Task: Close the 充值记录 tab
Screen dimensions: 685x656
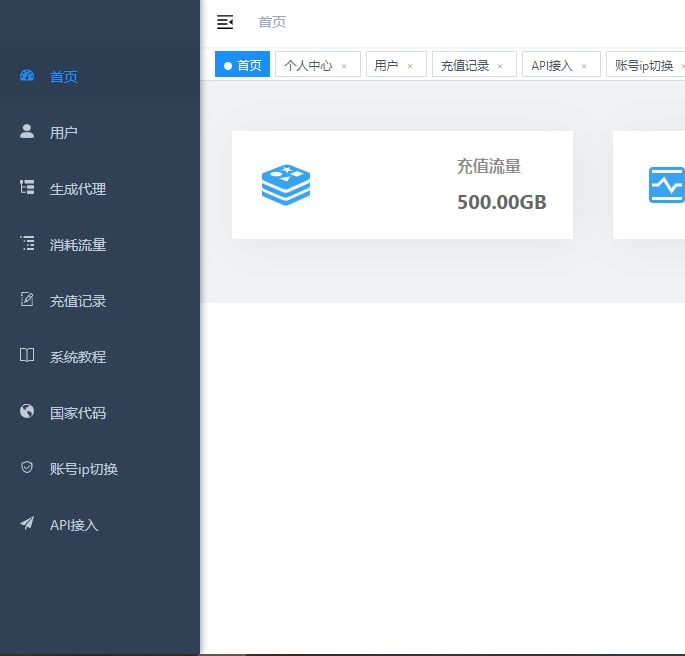Action: click(500, 66)
